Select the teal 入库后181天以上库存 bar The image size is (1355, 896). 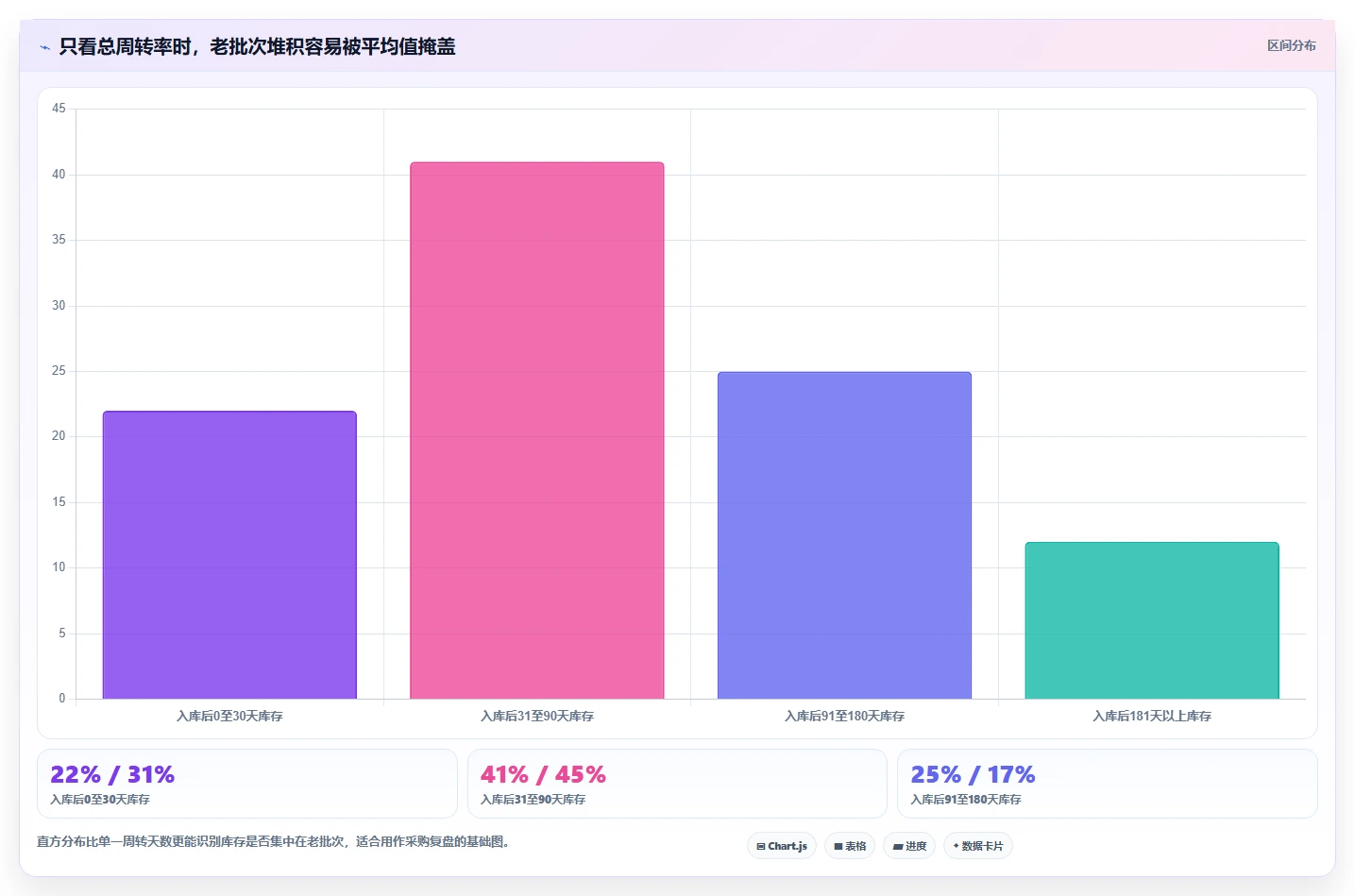(1152, 620)
